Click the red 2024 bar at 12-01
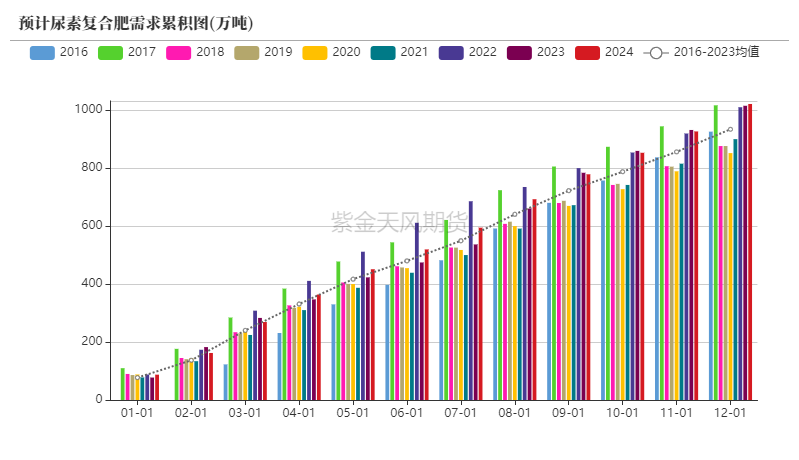This screenshot has width=799, height=460. (750, 252)
